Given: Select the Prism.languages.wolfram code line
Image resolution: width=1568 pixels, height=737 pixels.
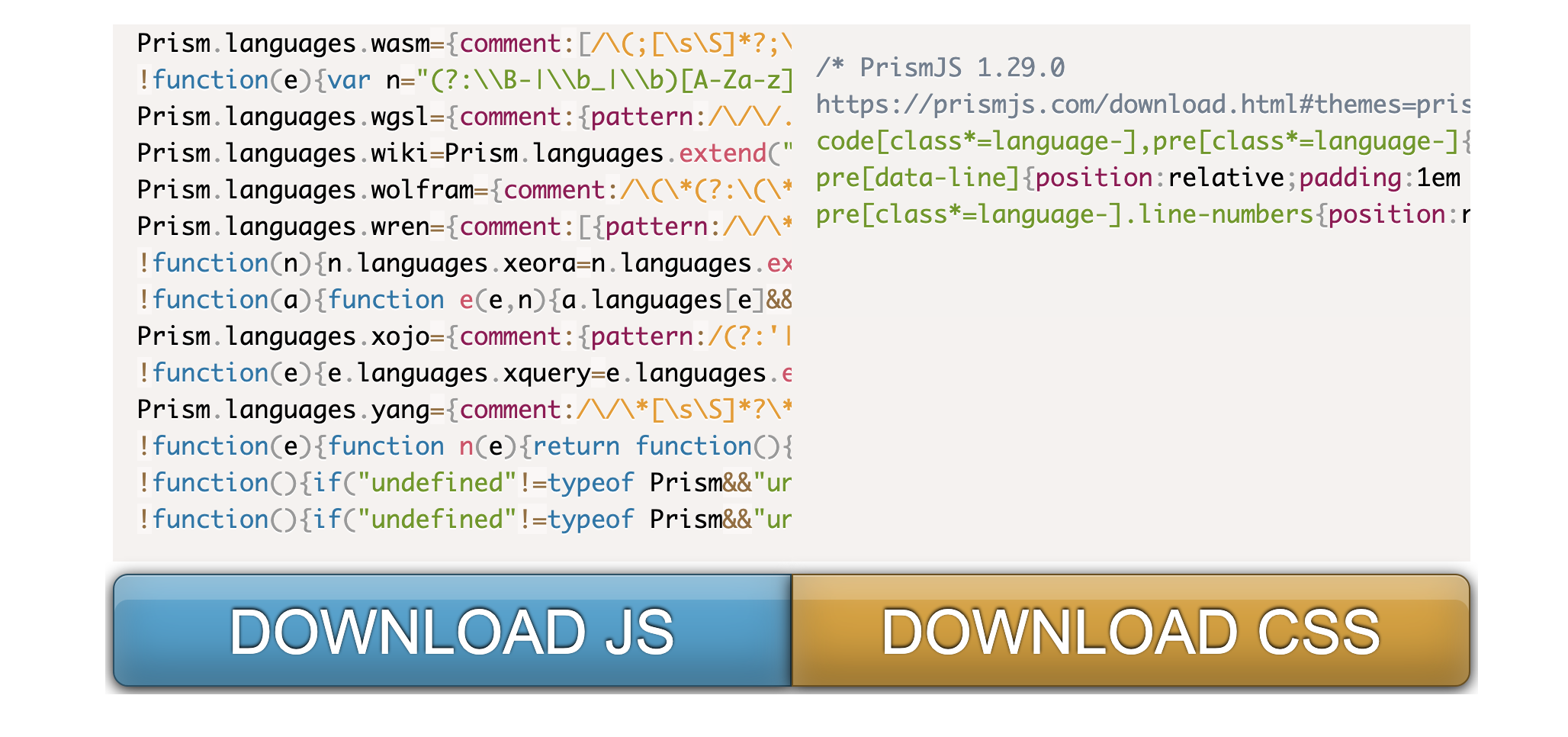Looking at the screenshot, I should tap(464, 190).
